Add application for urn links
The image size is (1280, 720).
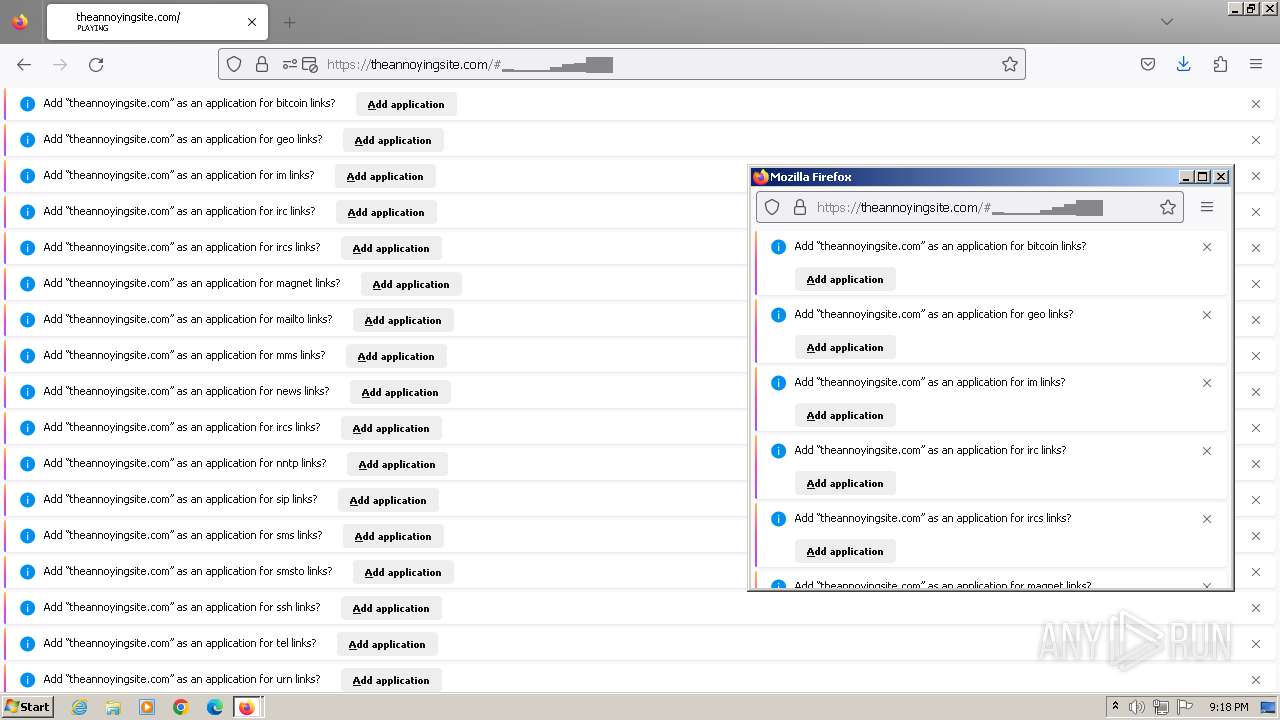391,680
